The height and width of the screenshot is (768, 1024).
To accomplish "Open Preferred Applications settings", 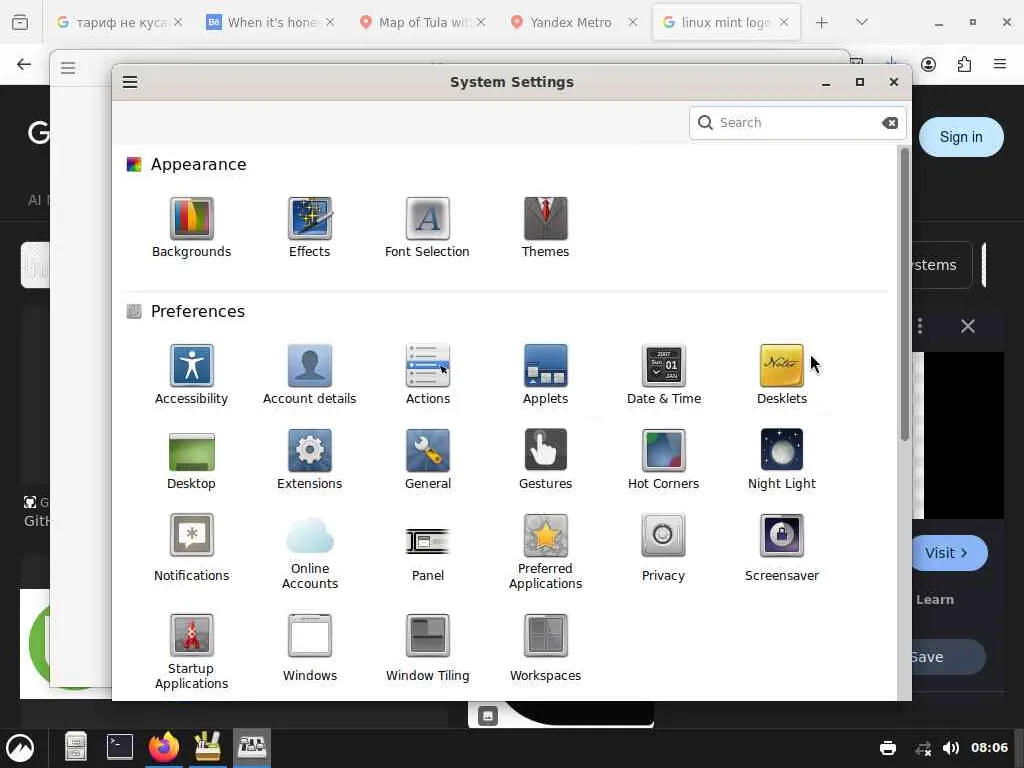I will [x=545, y=552].
